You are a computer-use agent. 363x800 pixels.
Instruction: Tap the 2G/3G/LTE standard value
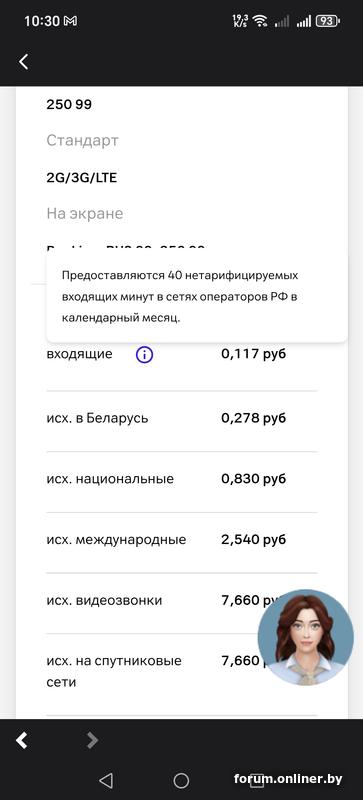coord(82,178)
